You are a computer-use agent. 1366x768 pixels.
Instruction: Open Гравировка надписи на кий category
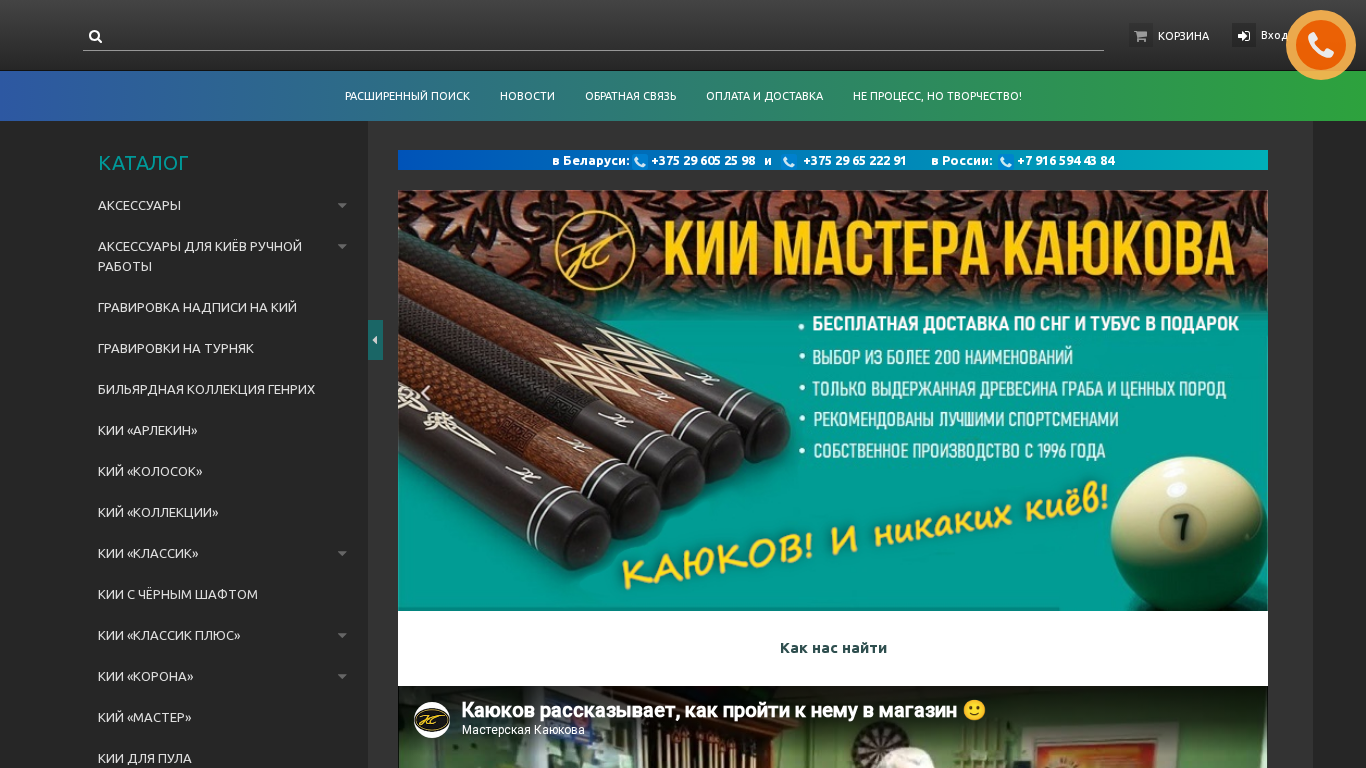[197, 308]
